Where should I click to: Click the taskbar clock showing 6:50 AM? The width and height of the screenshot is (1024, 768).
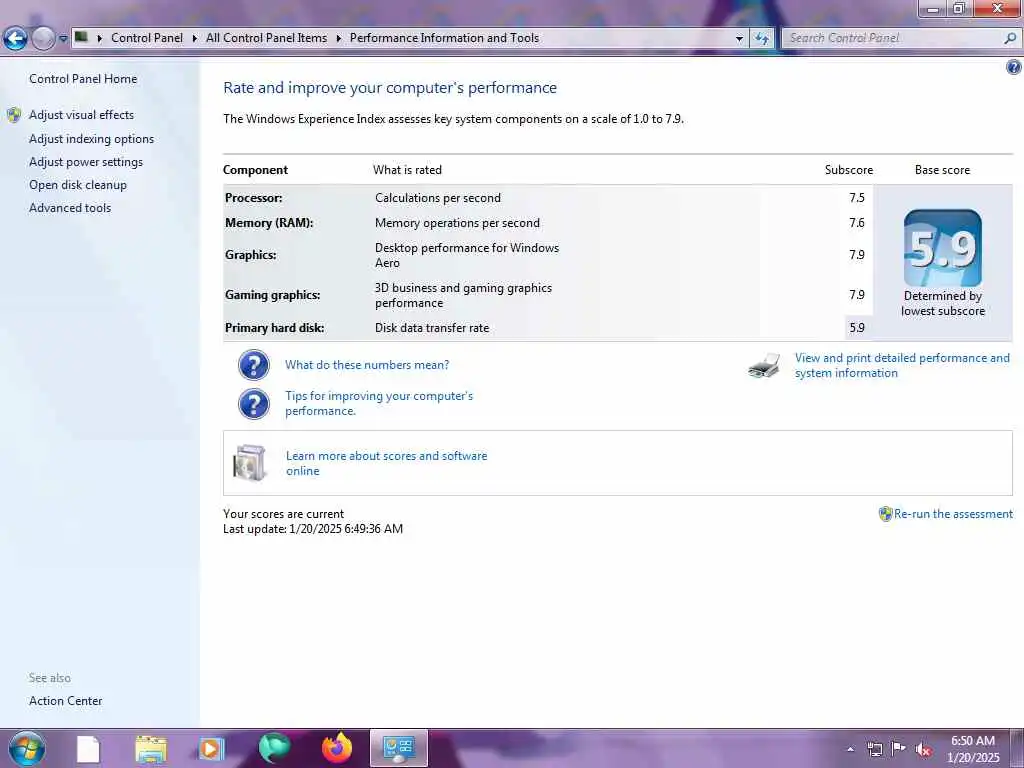pos(973,749)
